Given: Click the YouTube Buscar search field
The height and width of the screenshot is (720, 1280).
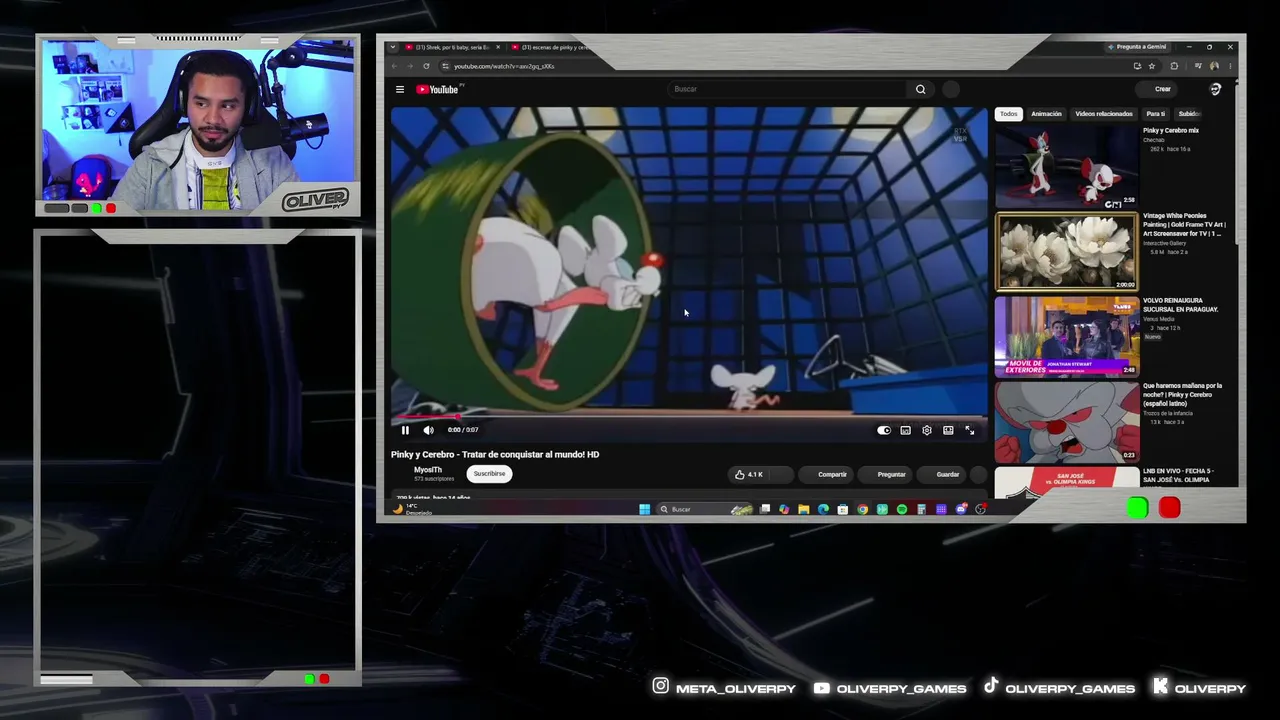Looking at the screenshot, I should 787,89.
